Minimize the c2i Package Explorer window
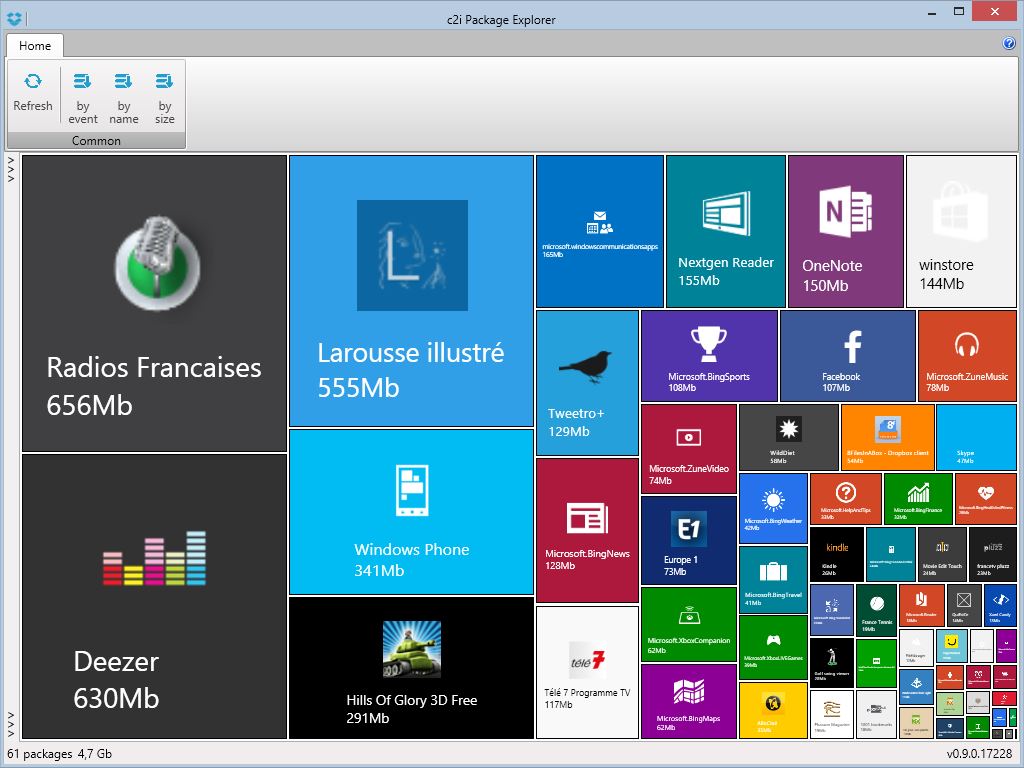The image size is (1024, 768). 933,11
